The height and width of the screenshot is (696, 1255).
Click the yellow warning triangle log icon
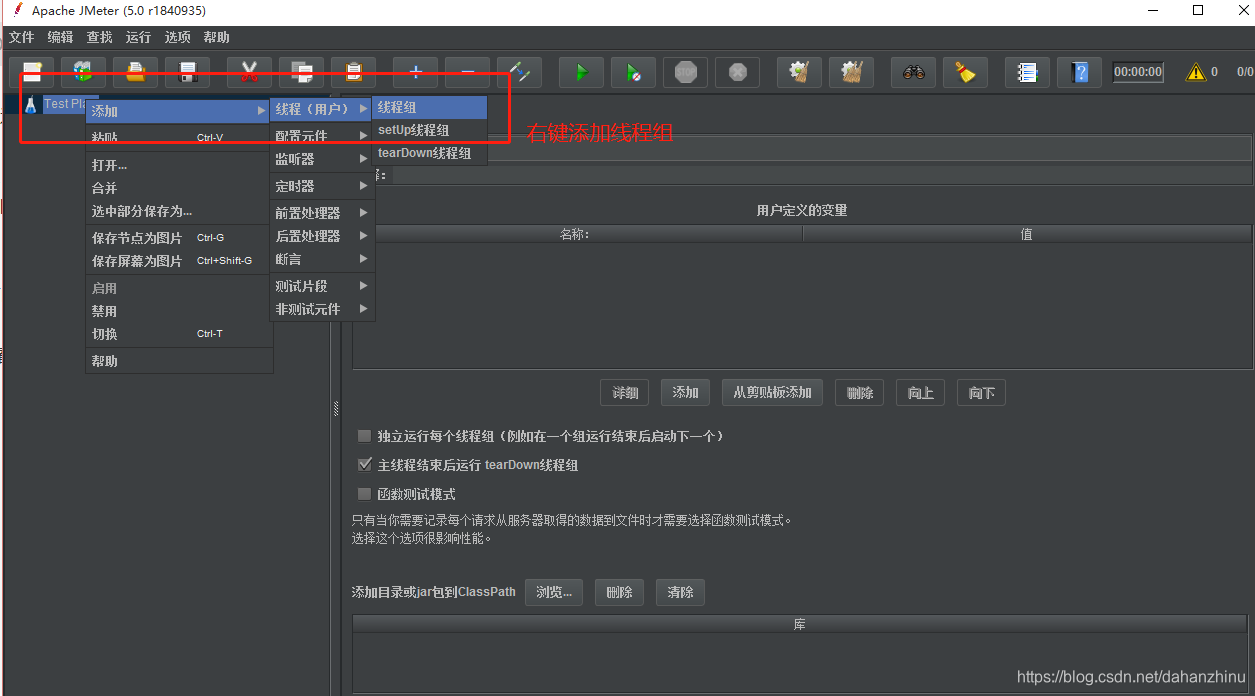click(x=1195, y=72)
